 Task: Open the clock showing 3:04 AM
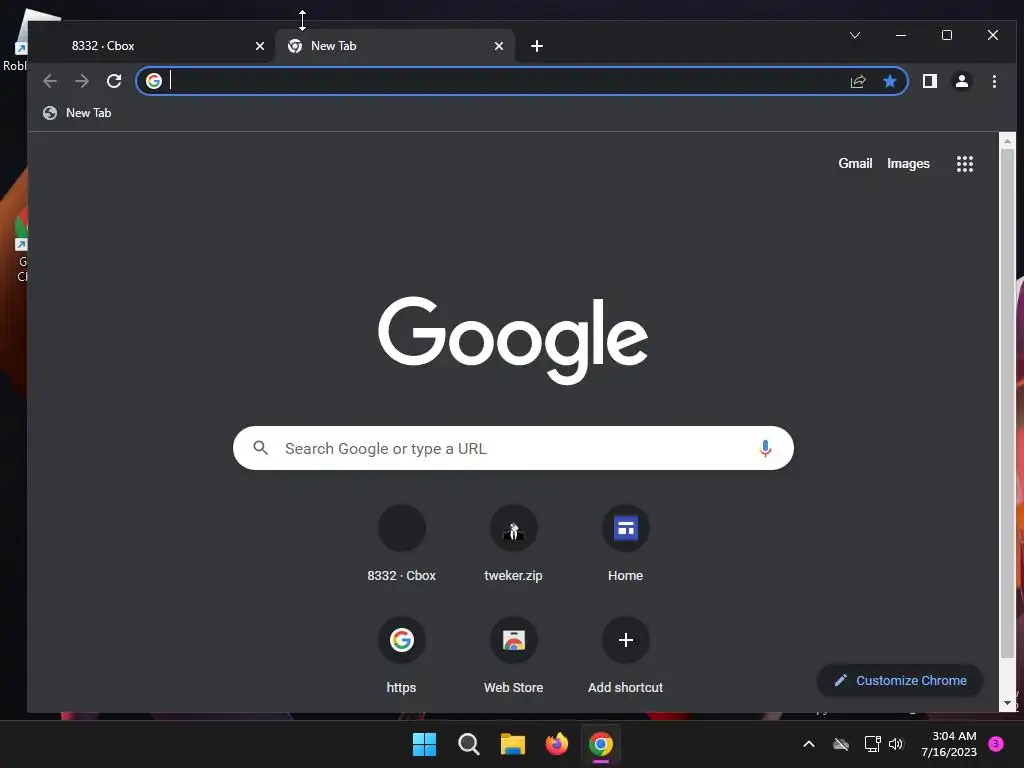[x=949, y=744]
